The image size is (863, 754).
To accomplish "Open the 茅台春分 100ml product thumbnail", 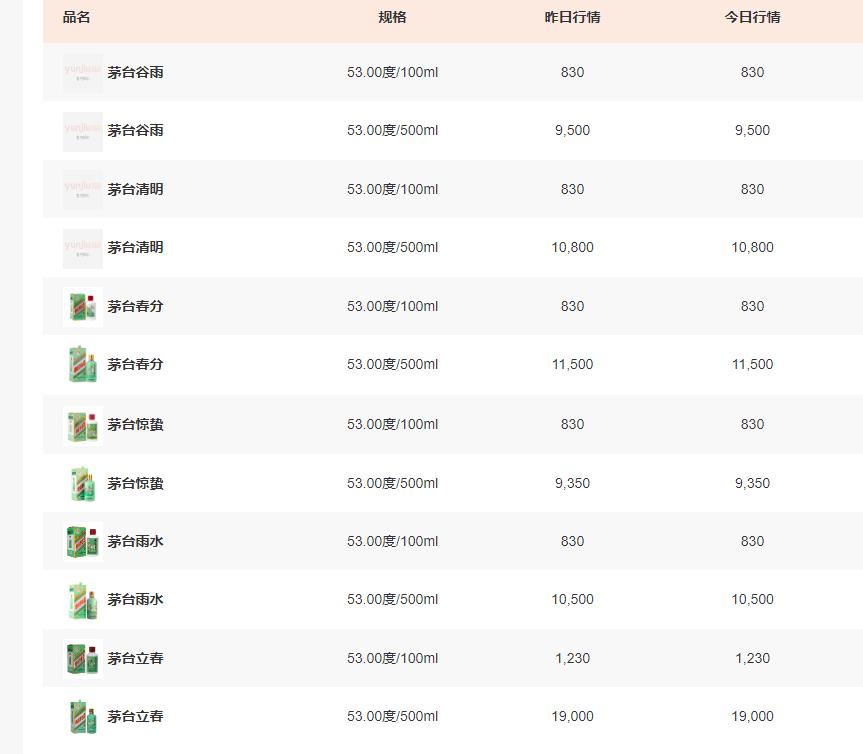I will pos(83,307).
